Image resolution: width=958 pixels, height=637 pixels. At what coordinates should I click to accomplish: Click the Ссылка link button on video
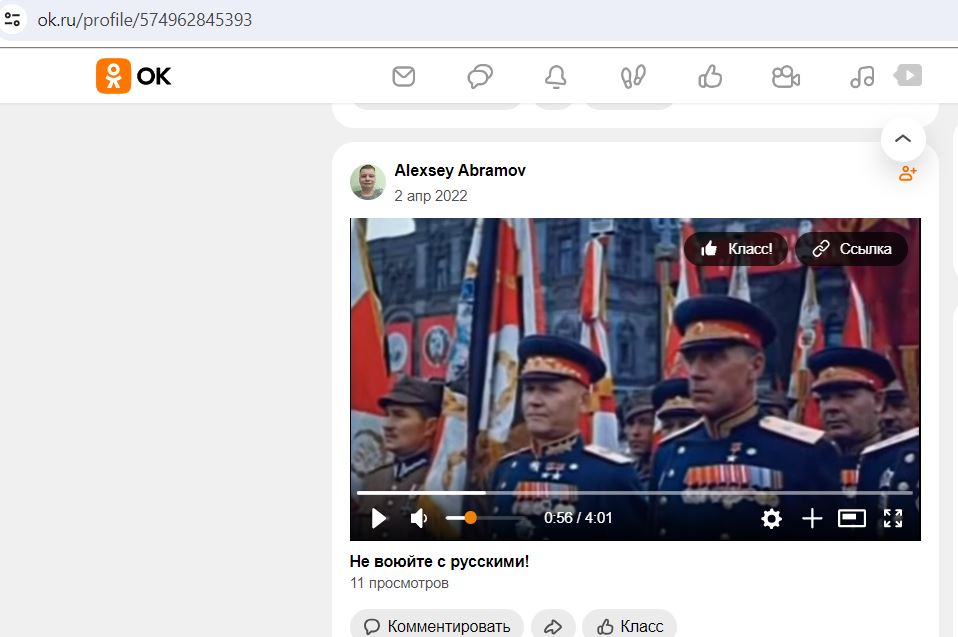pos(852,249)
